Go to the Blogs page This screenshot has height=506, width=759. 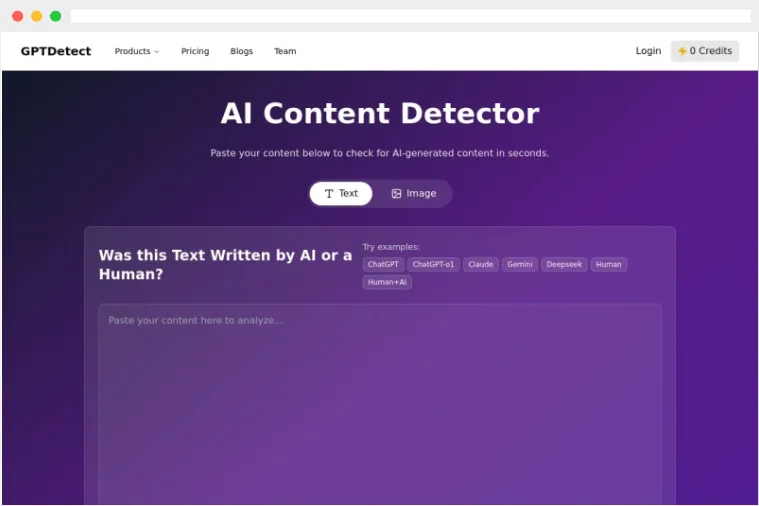coord(241,51)
